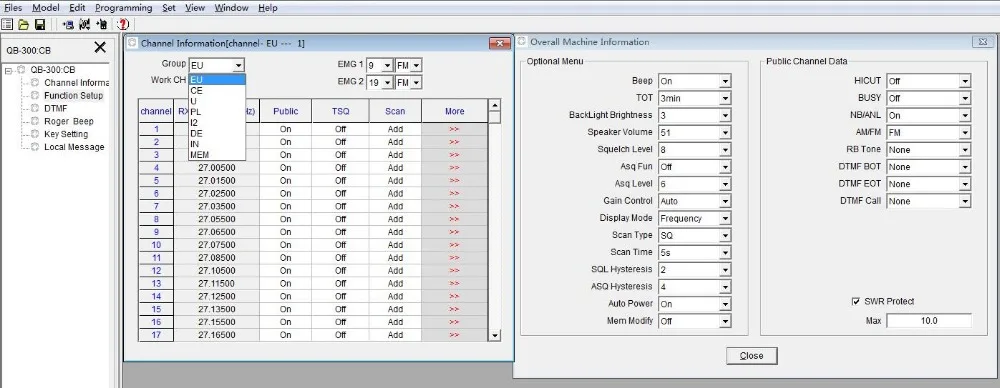
Task: Open the Squelch Level dropdown
Action: 724,150
